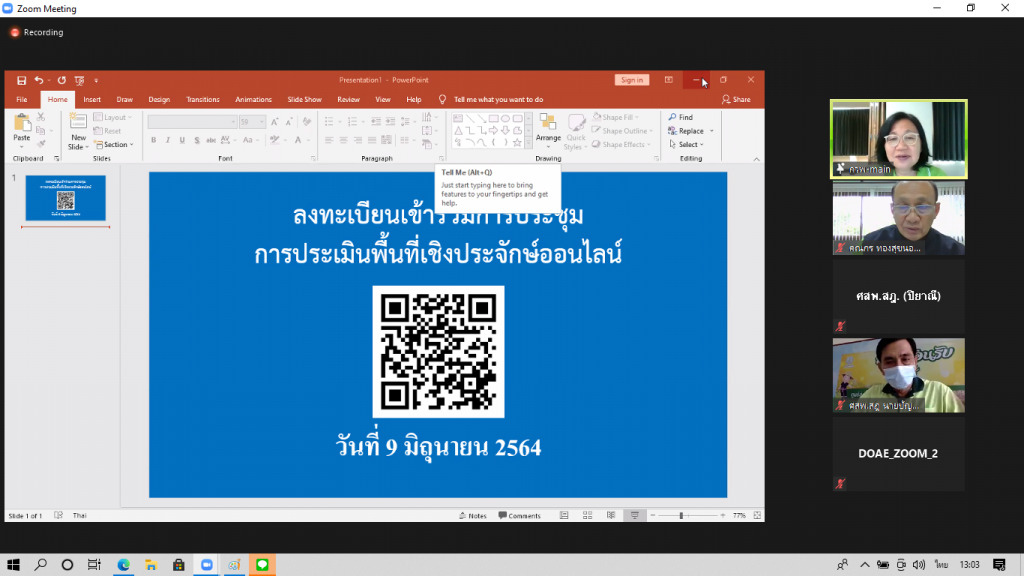Open the font name combo box

(192, 121)
